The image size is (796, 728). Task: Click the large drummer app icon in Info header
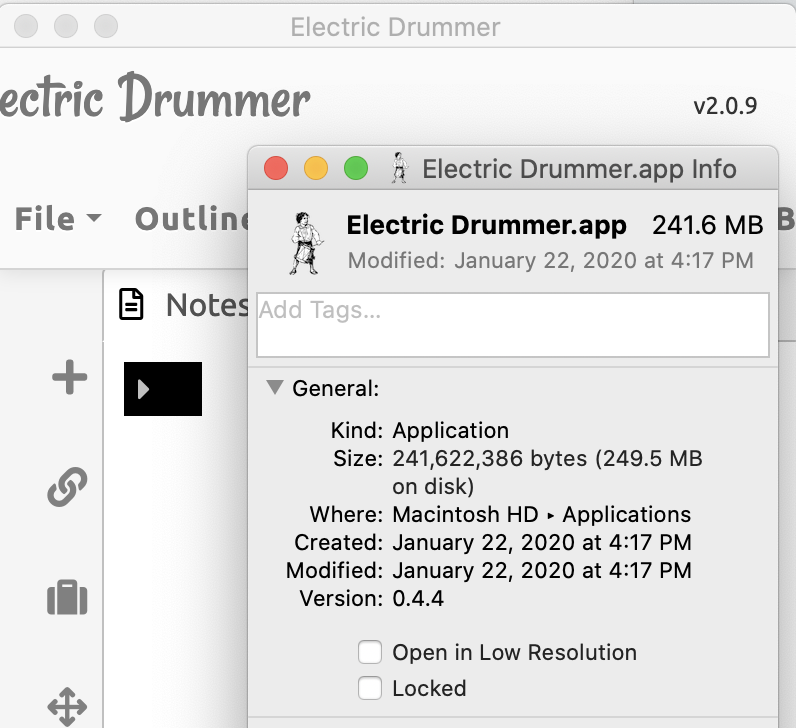[306, 244]
